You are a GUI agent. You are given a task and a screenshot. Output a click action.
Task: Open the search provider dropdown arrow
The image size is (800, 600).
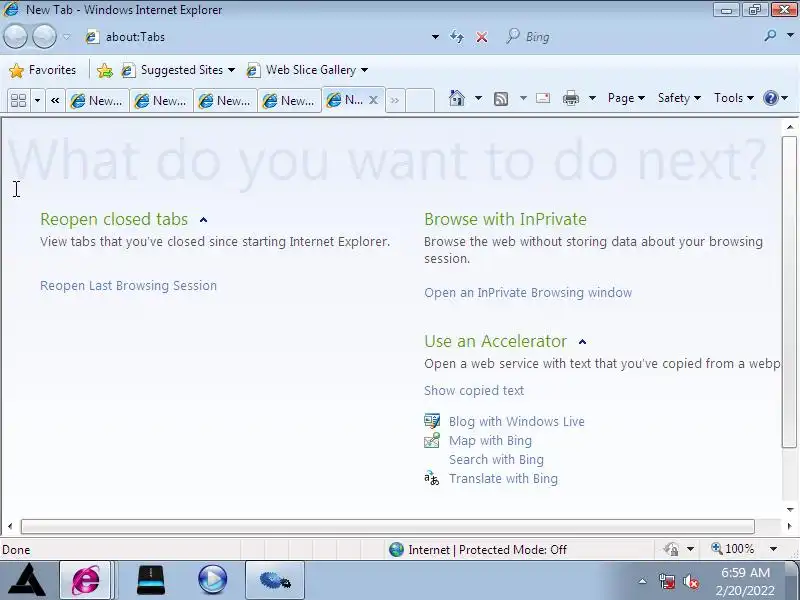pos(790,35)
